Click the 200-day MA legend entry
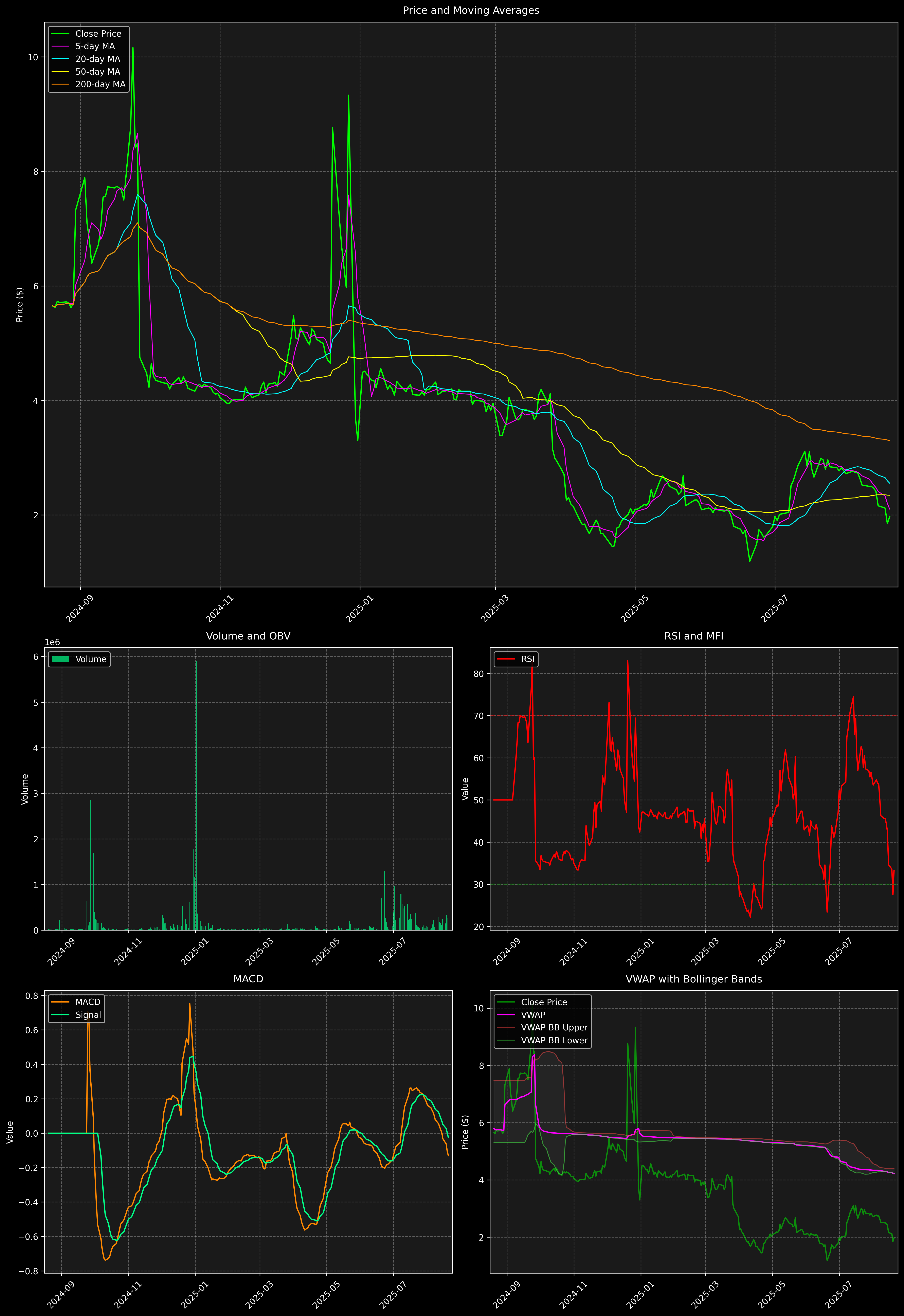 coord(100,84)
